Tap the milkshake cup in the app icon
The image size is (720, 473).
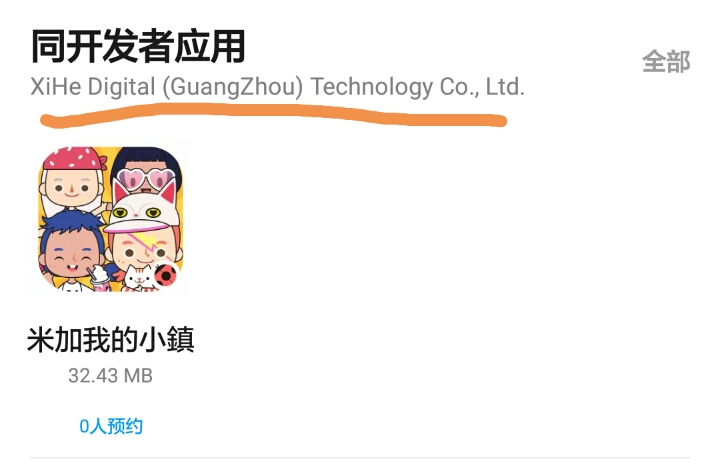point(100,278)
